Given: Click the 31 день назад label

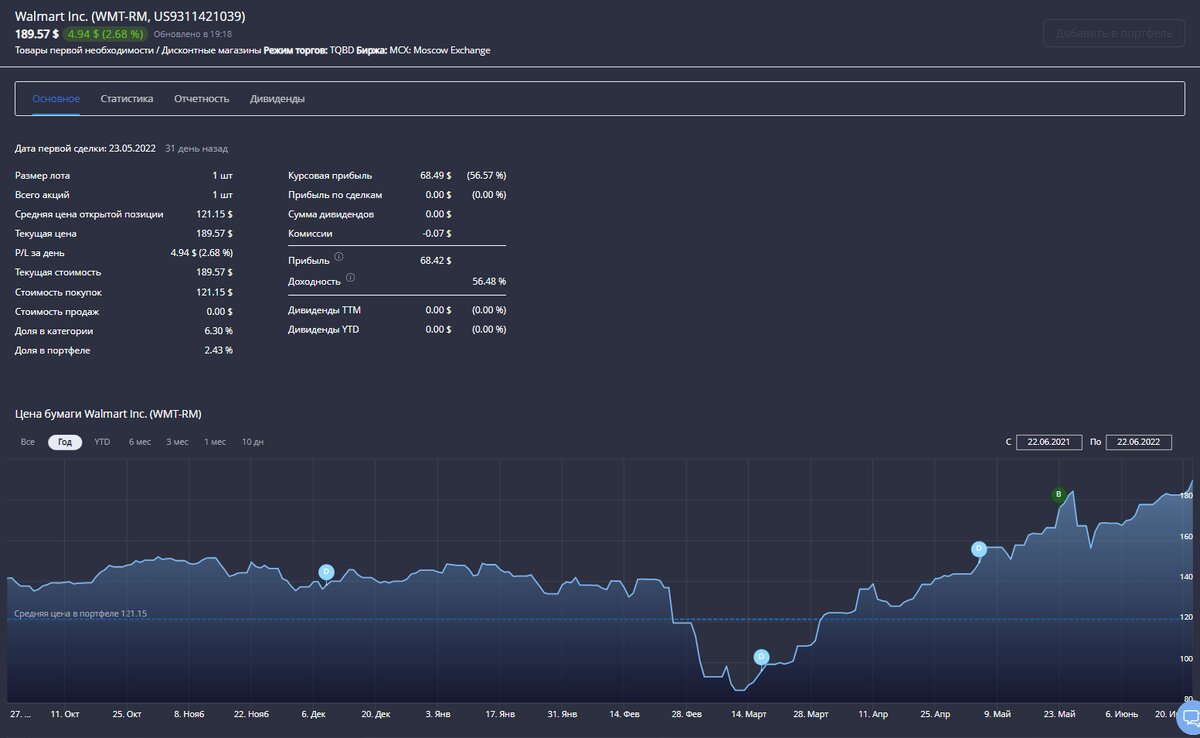Looking at the screenshot, I should (x=196, y=149).
